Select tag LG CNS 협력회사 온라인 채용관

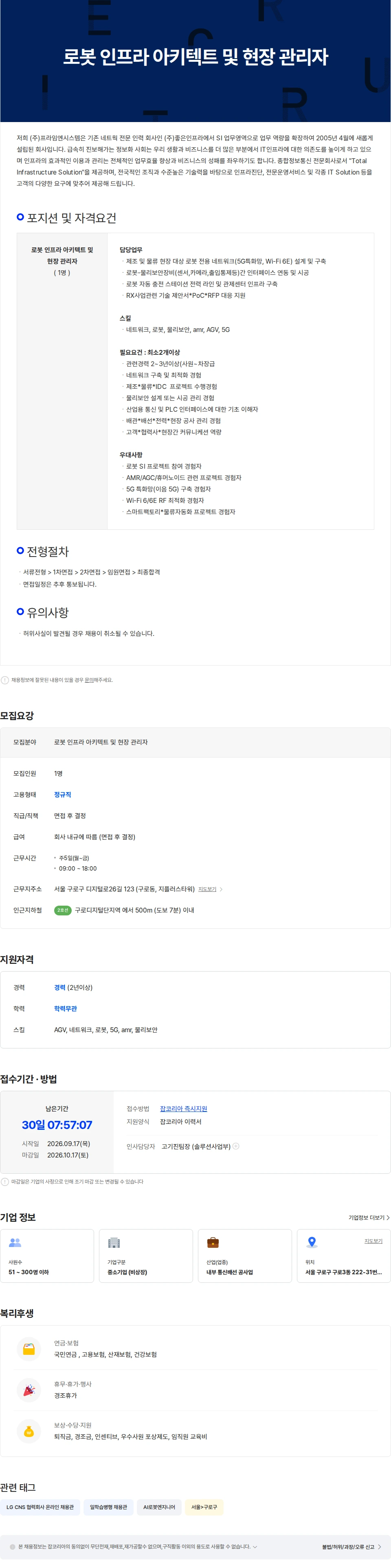coord(40,1507)
